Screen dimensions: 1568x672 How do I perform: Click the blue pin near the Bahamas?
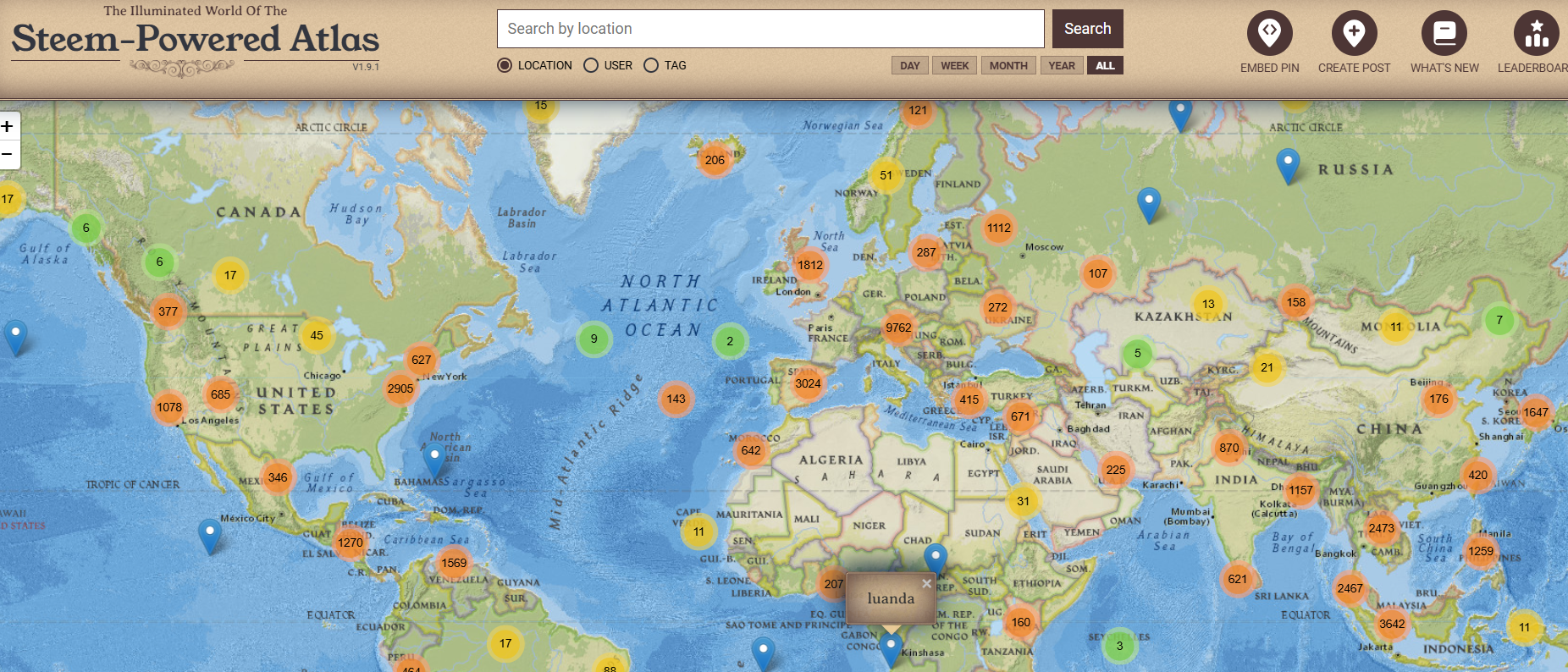point(434,461)
